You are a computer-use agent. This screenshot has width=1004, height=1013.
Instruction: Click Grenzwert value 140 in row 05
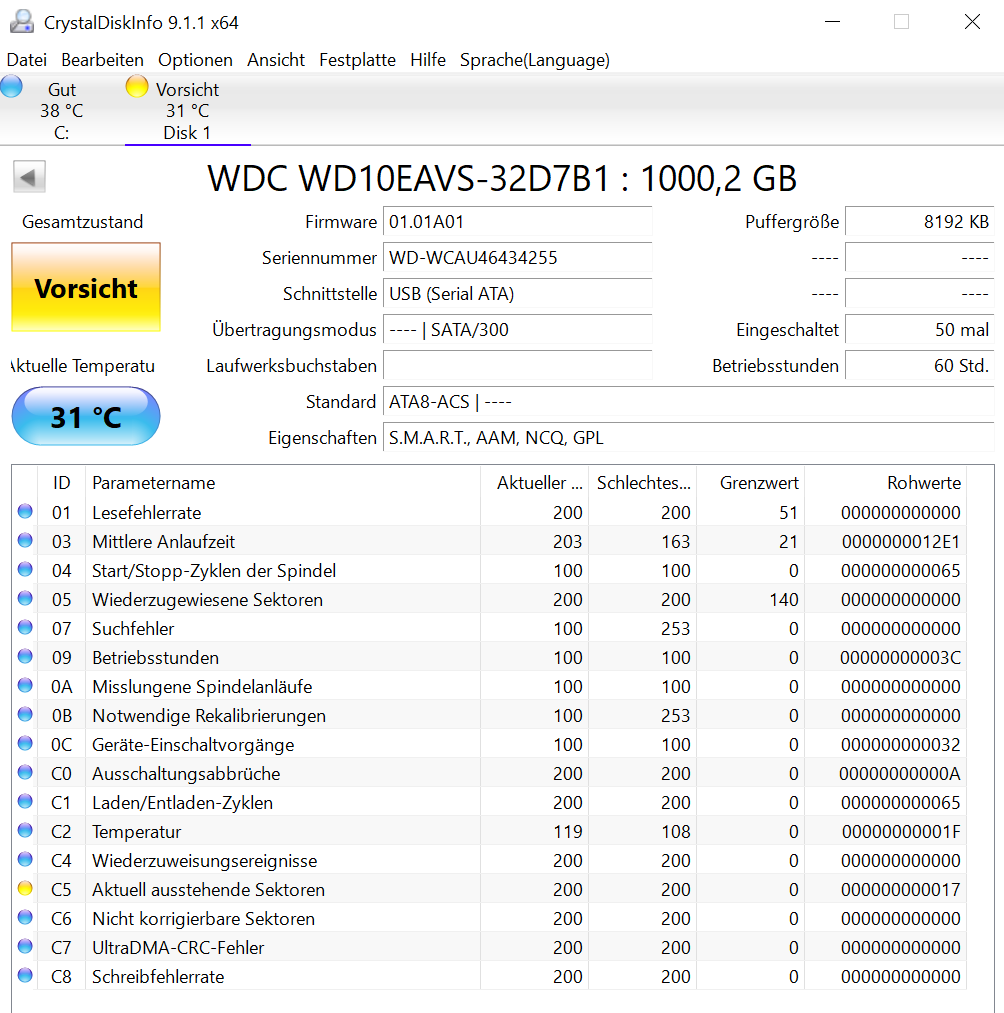[784, 600]
